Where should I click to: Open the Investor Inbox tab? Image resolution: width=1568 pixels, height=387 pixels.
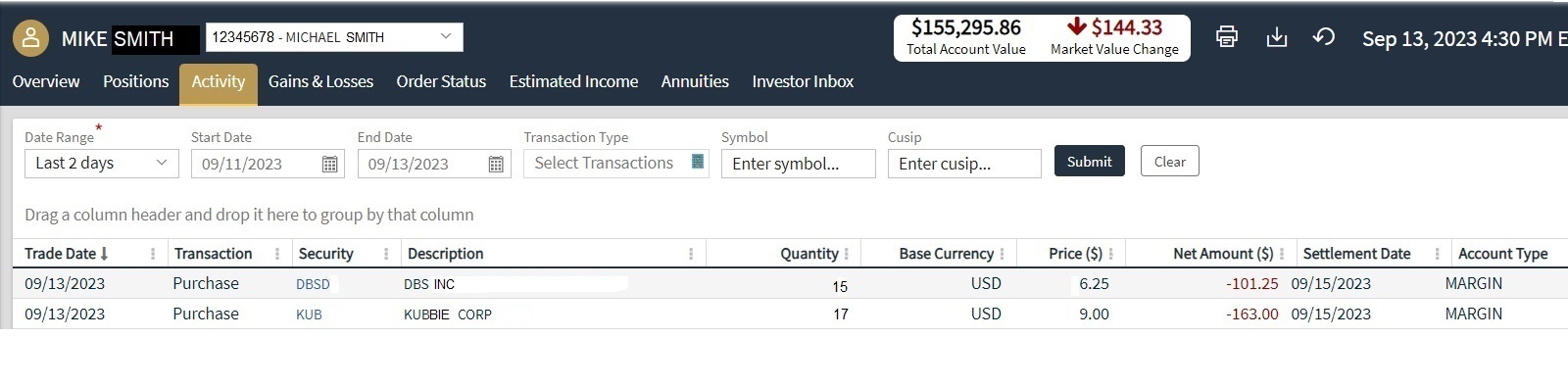[x=803, y=81]
